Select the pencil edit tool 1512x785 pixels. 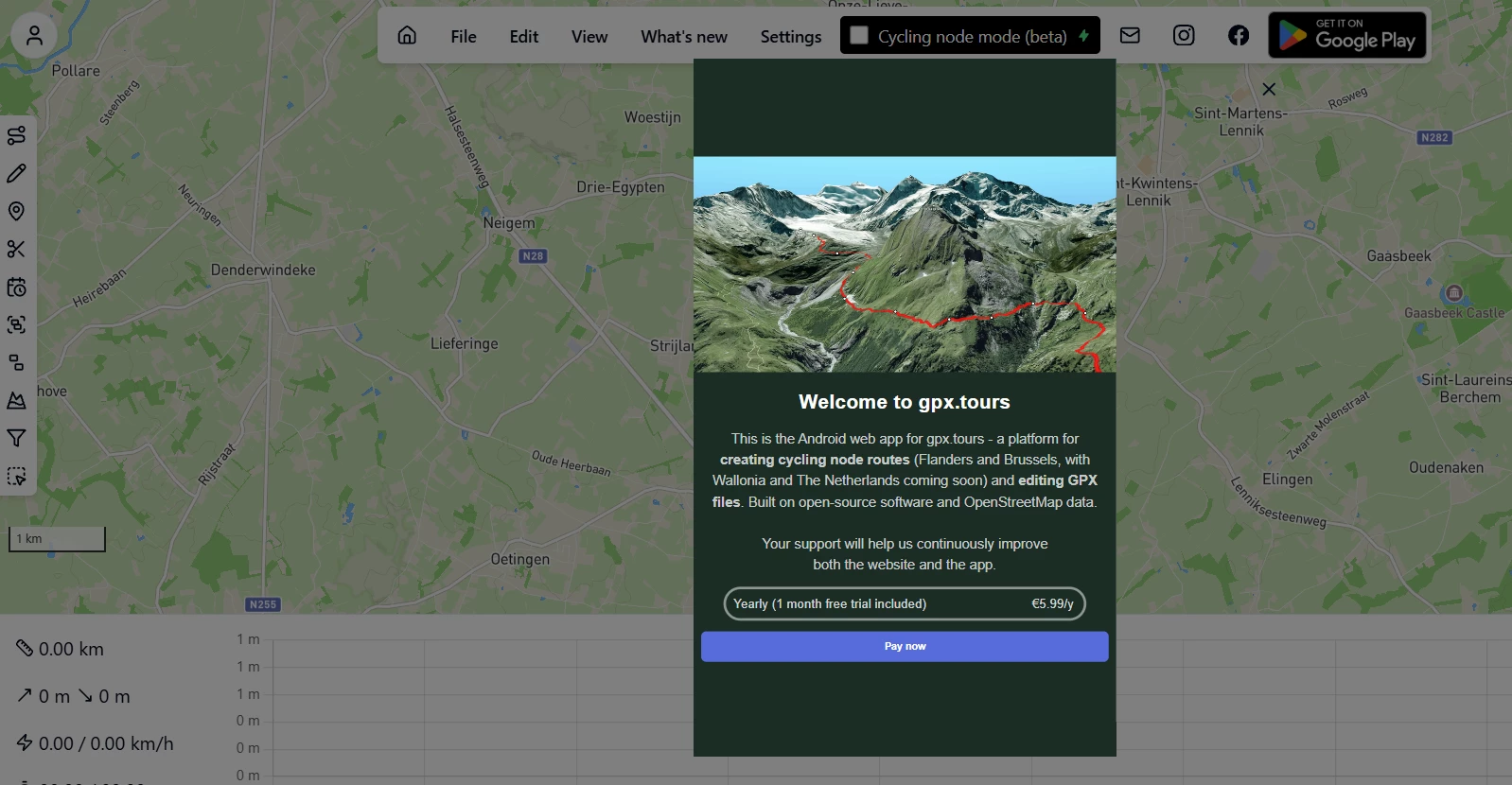[x=16, y=174]
